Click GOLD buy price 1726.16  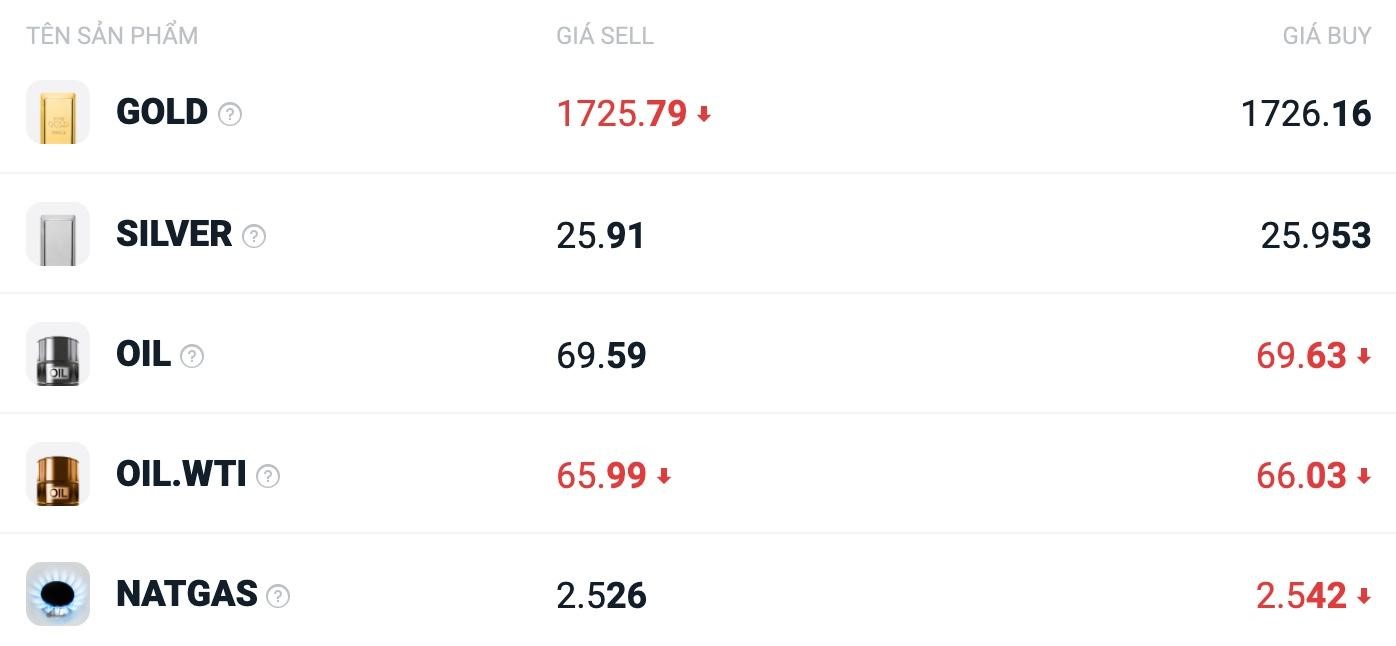coord(1305,114)
